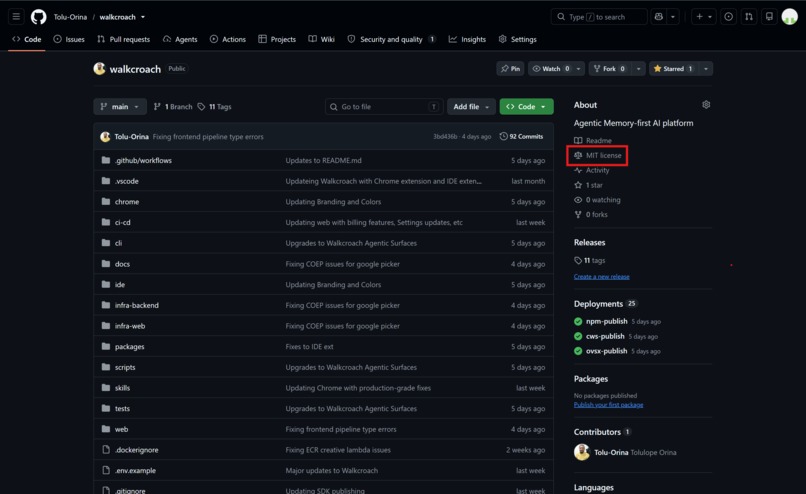
Task: View the 92 Commits history
Action: [x=521, y=136]
